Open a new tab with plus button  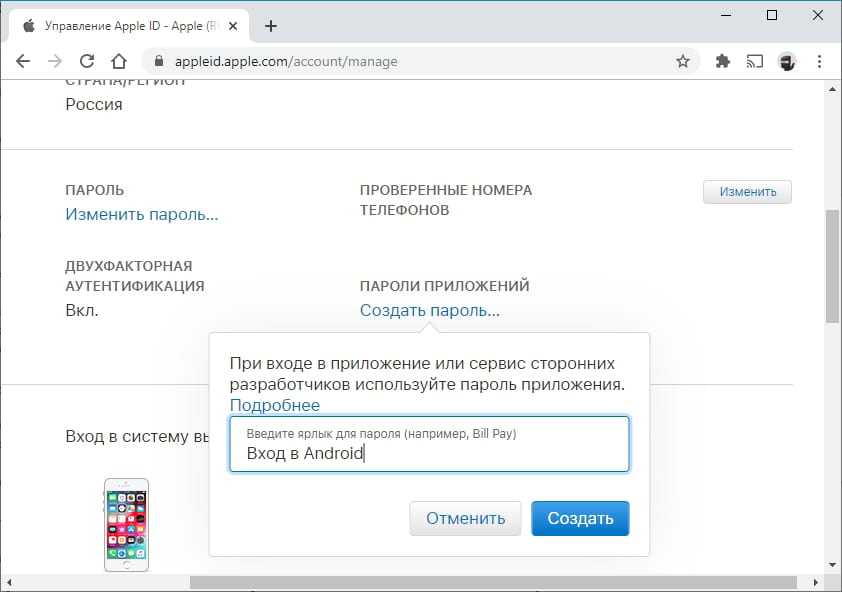click(270, 26)
